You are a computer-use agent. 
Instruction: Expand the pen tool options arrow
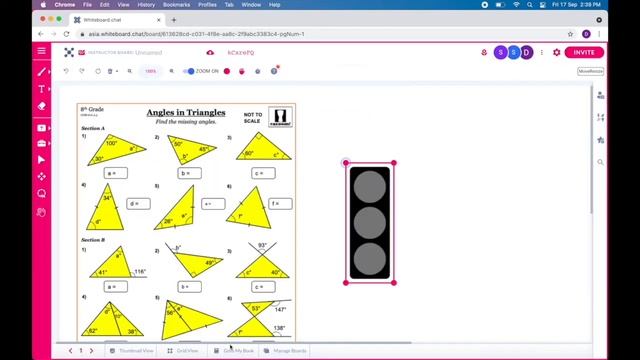pyautogui.click(x=49, y=72)
